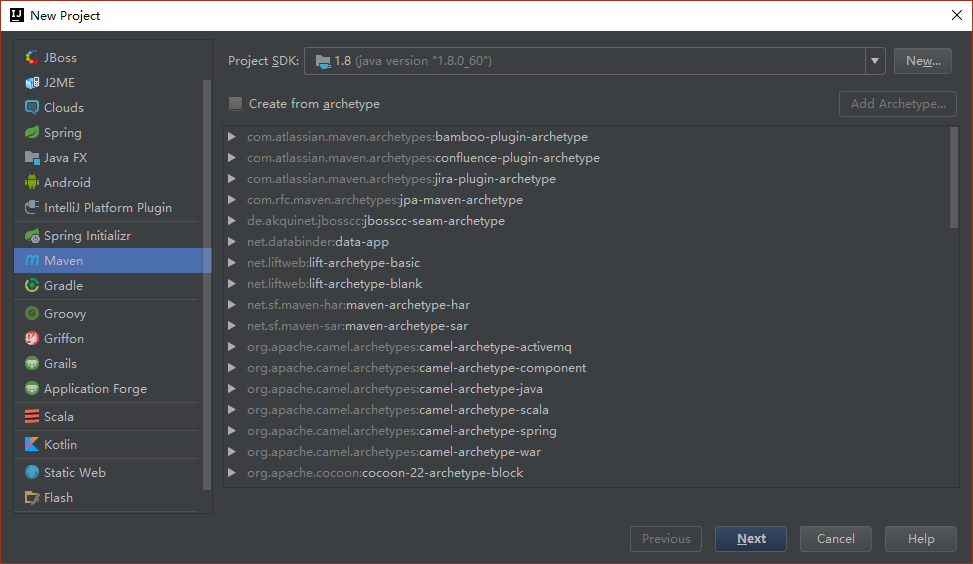Click the Kotlin K icon
This screenshot has width=973, height=564.
point(32,444)
